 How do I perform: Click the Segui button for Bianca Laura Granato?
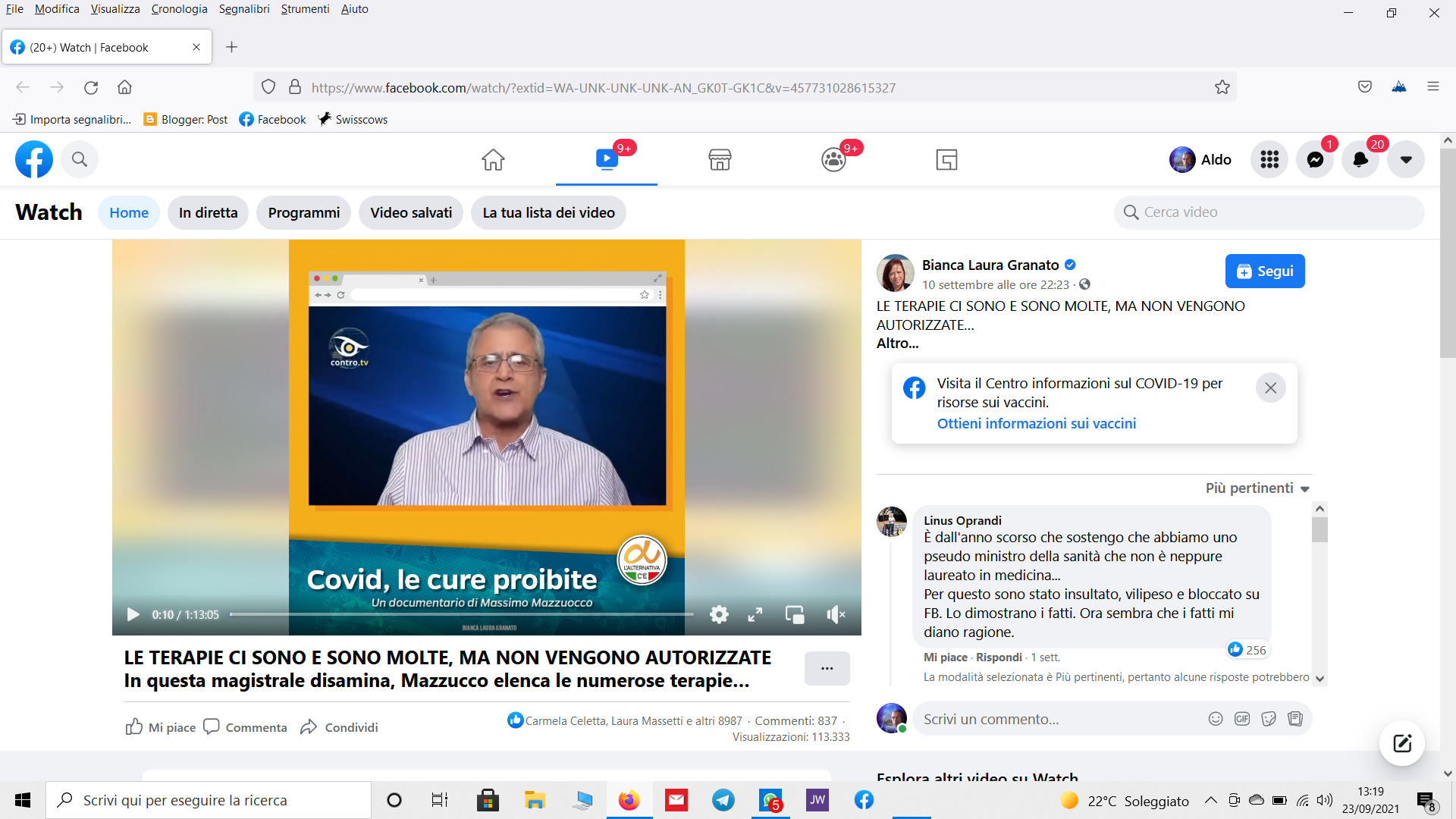tap(1264, 271)
